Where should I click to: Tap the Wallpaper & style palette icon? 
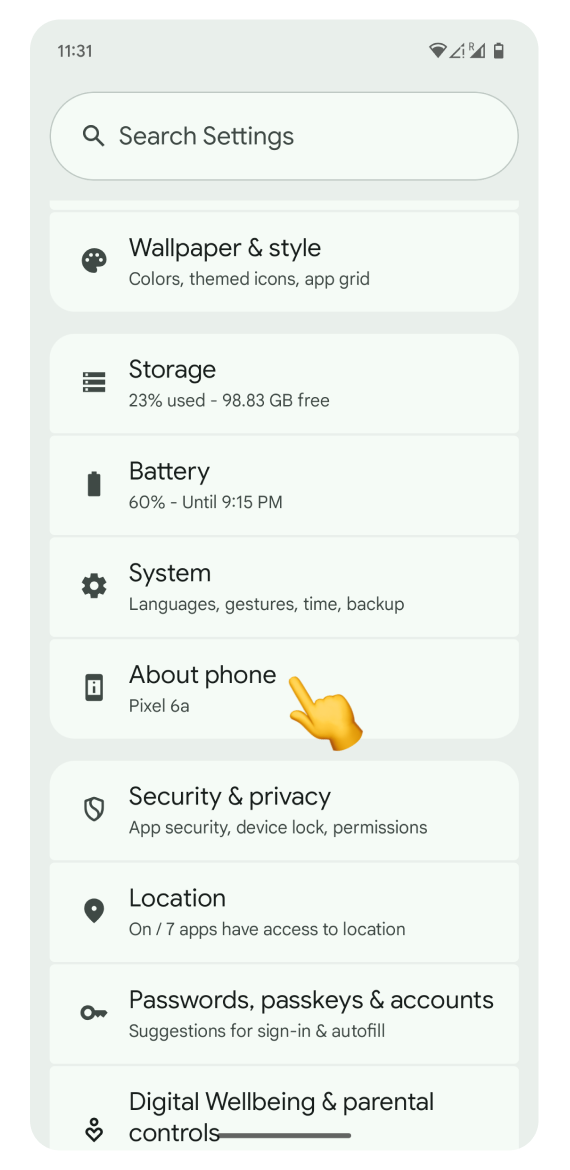pyautogui.click(x=94, y=261)
